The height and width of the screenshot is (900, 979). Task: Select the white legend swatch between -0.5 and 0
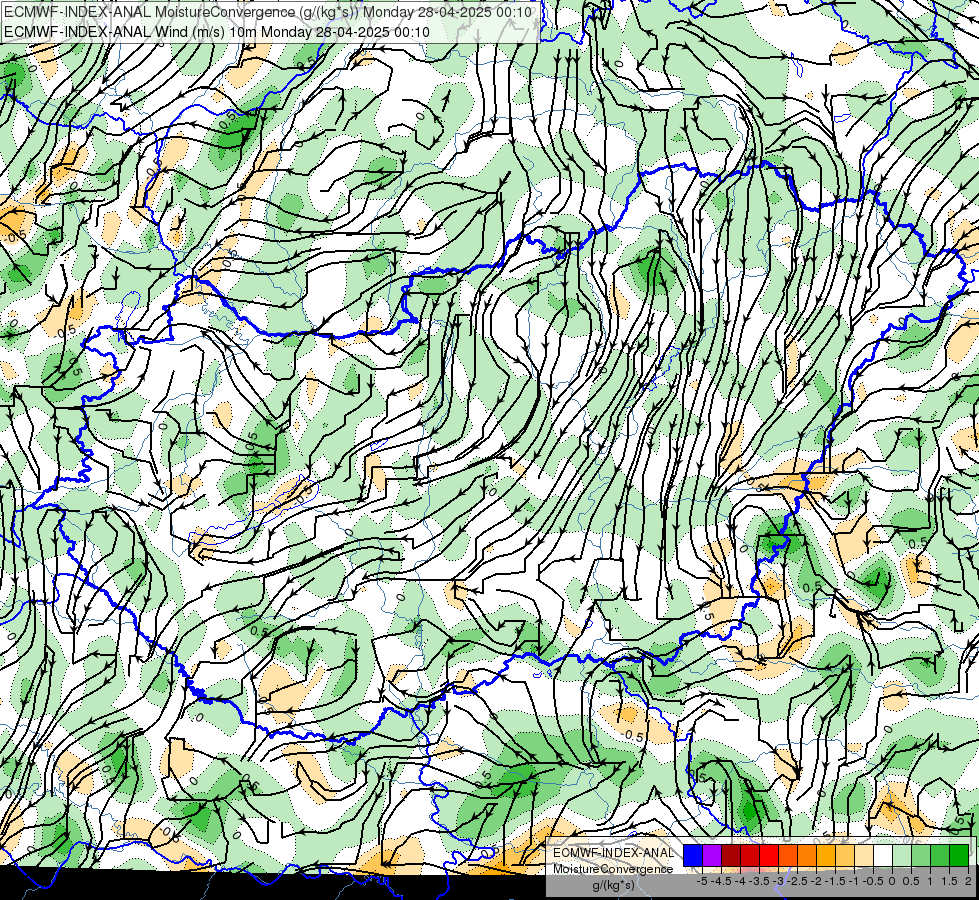[x=883, y=855]
